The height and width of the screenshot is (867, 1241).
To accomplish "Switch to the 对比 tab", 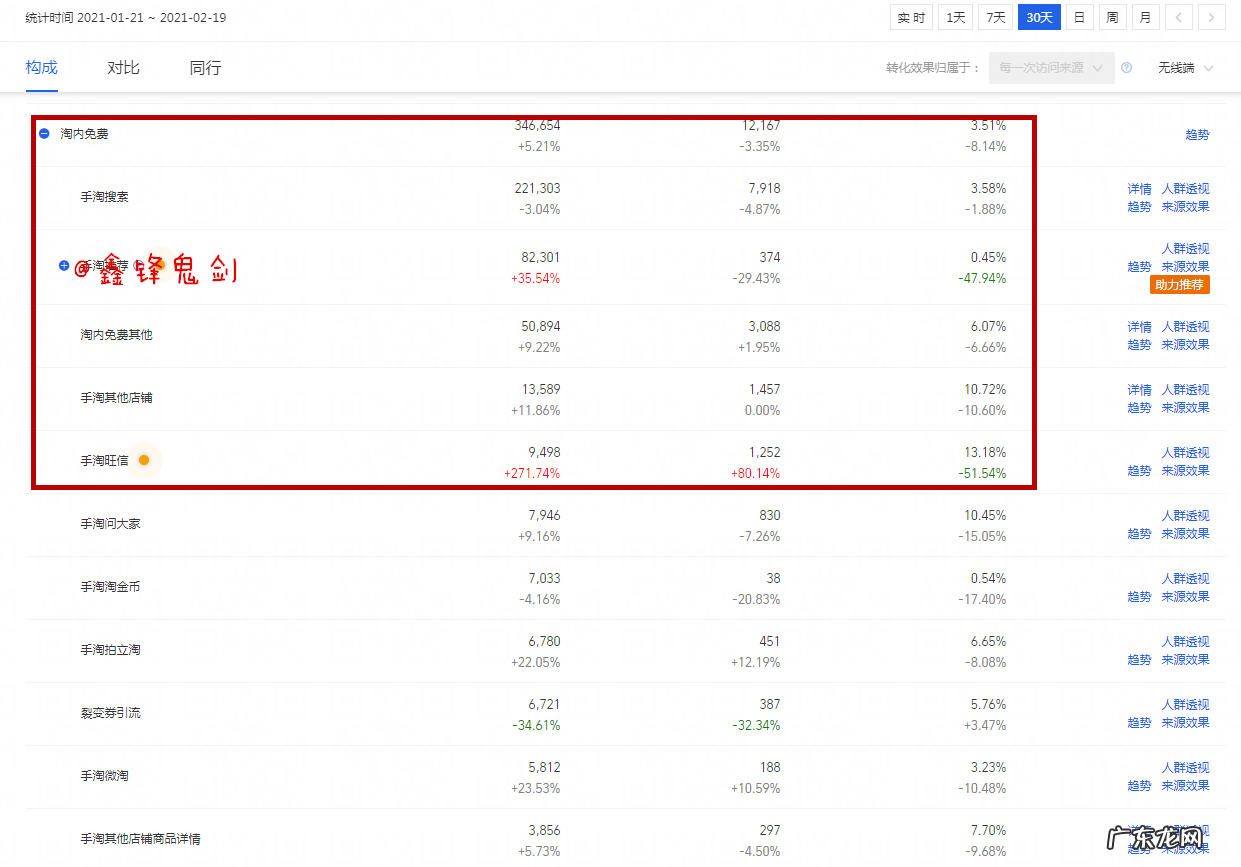I will [123, 68].
